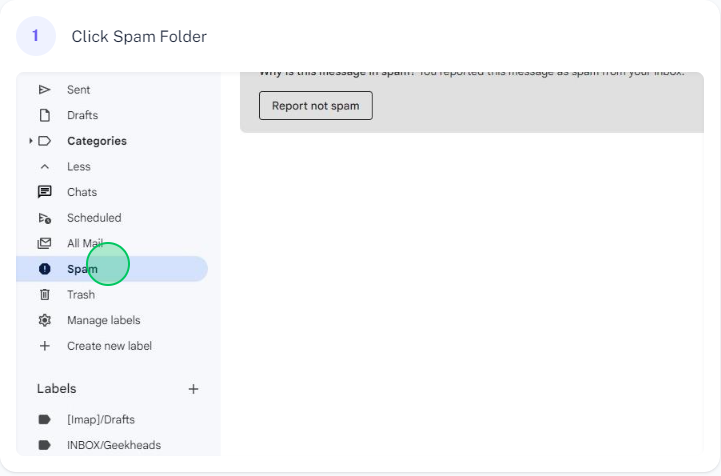721x476 pixels.
Task: Click the Manage labels gear icon
Action: pos(45,320)
